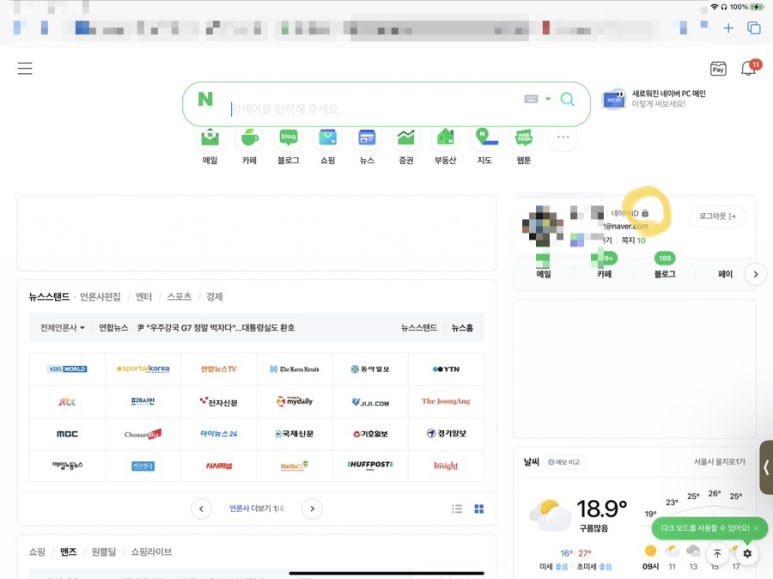Close the dark mode tooltip
Image resolution: width=773 pixels, height=579 pixels.
(x=756, y=528)
